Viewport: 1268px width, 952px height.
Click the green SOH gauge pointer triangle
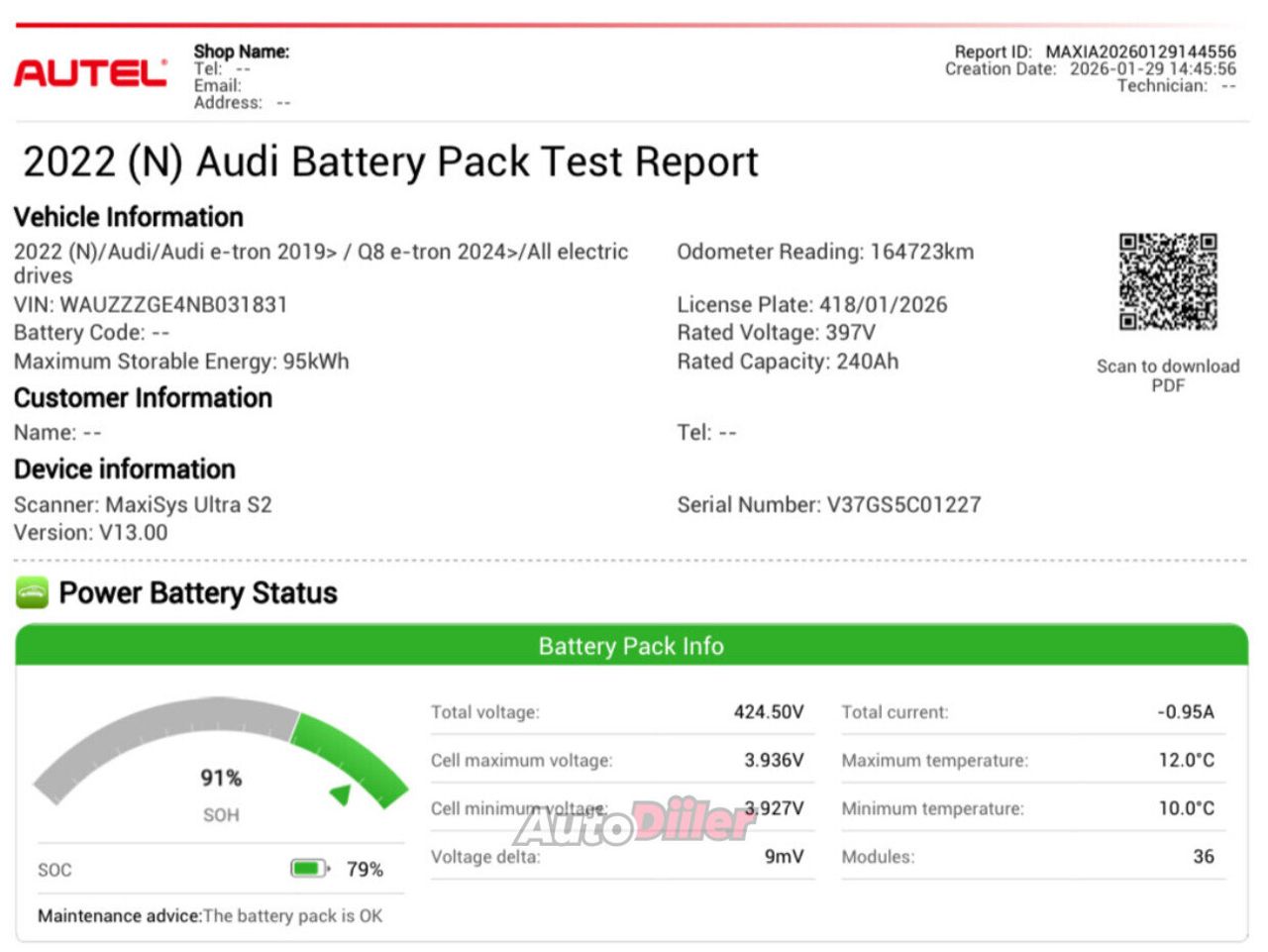coord(341,794)
